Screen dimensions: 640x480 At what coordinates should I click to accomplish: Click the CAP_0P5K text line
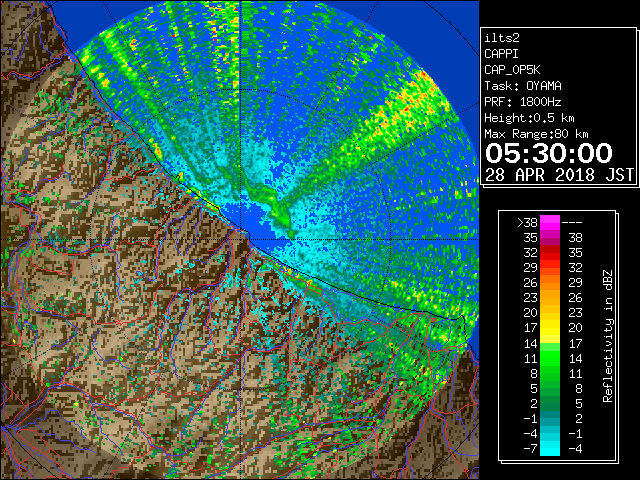[512, 70]
